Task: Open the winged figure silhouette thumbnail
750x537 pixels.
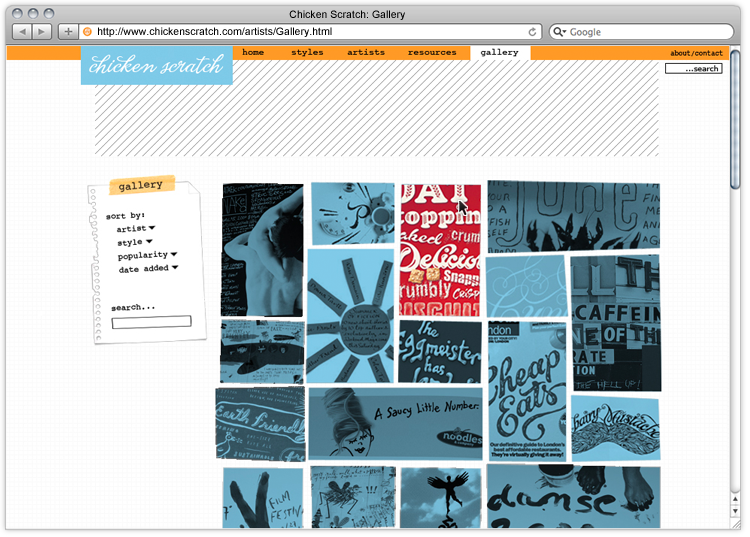Action: click(441, 498)
